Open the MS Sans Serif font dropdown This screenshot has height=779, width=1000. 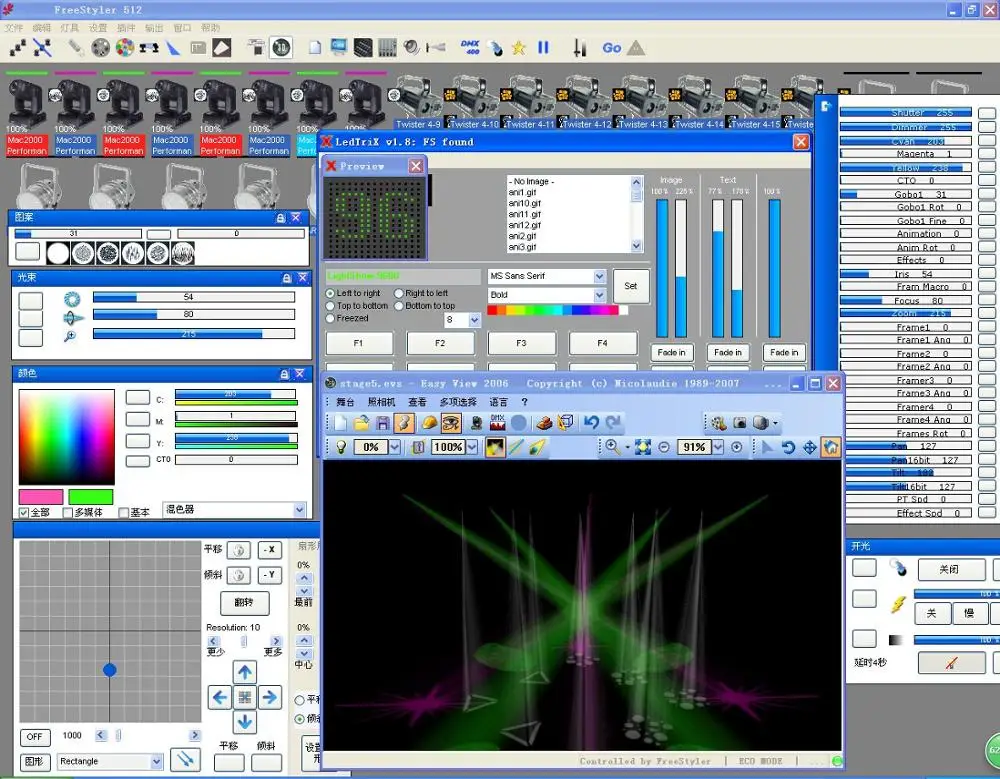tap(599, 276)
